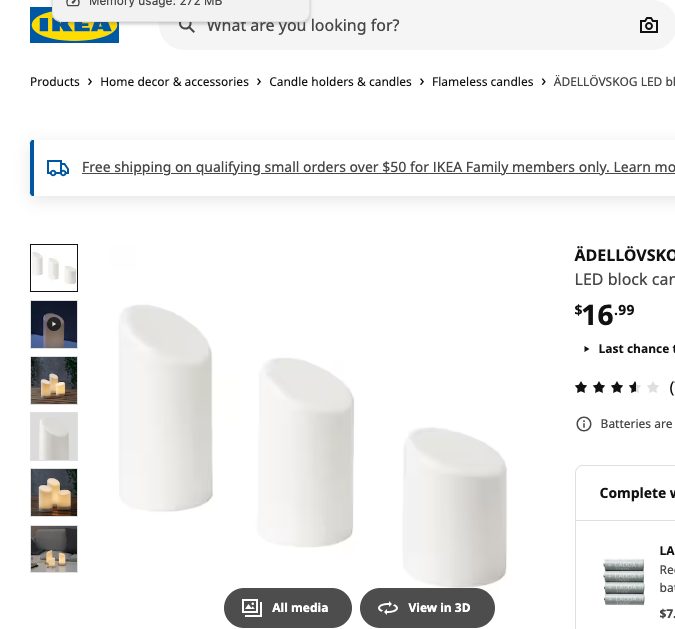Click the batteries info circle icon
The height and width of the screenshot is (629, 675).
click(x=584, y=424)
